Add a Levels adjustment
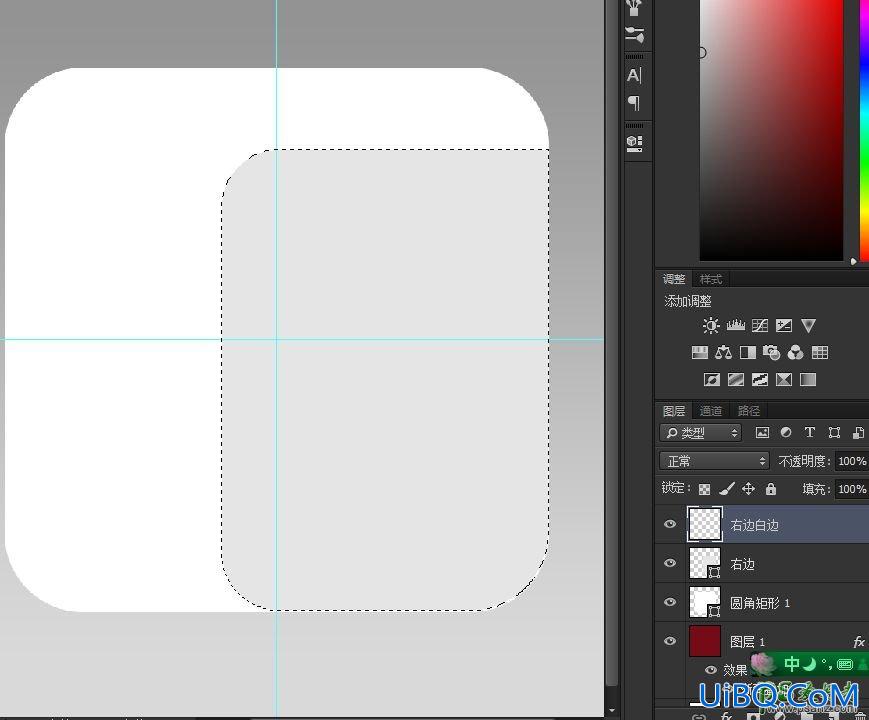This screenshot has height=720, width=869. pyautogui.click(x=735, y=325)
